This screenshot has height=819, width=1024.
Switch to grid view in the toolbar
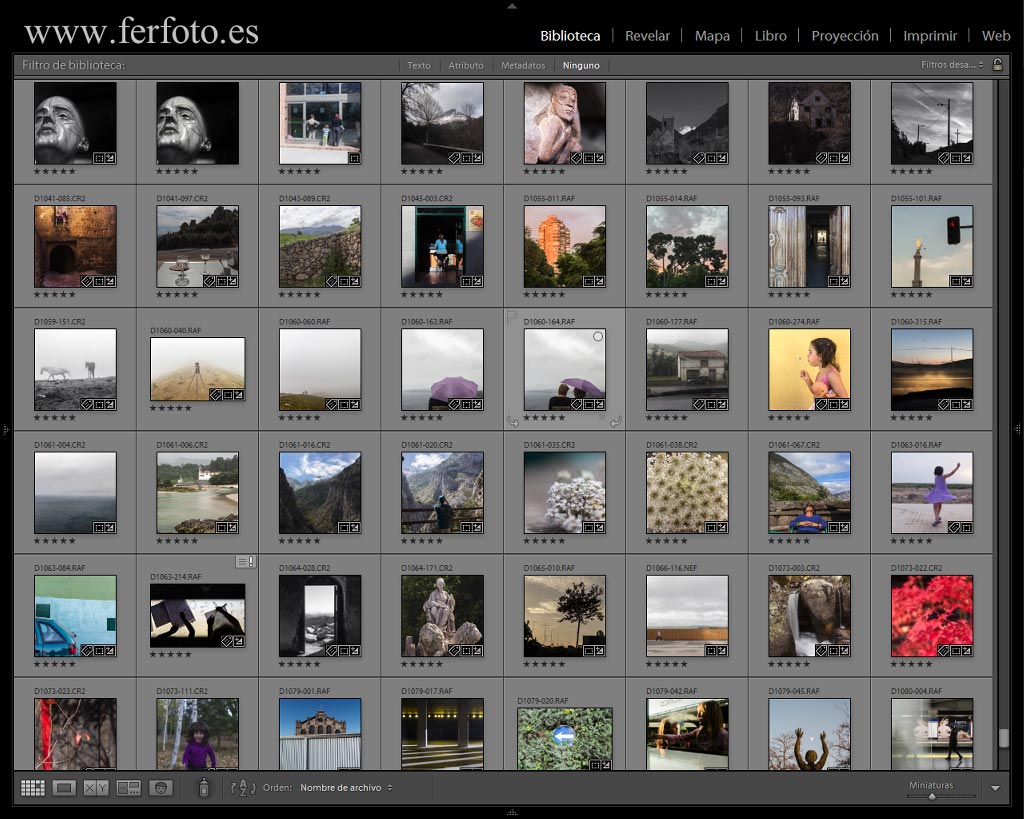[x=33, y=788]
